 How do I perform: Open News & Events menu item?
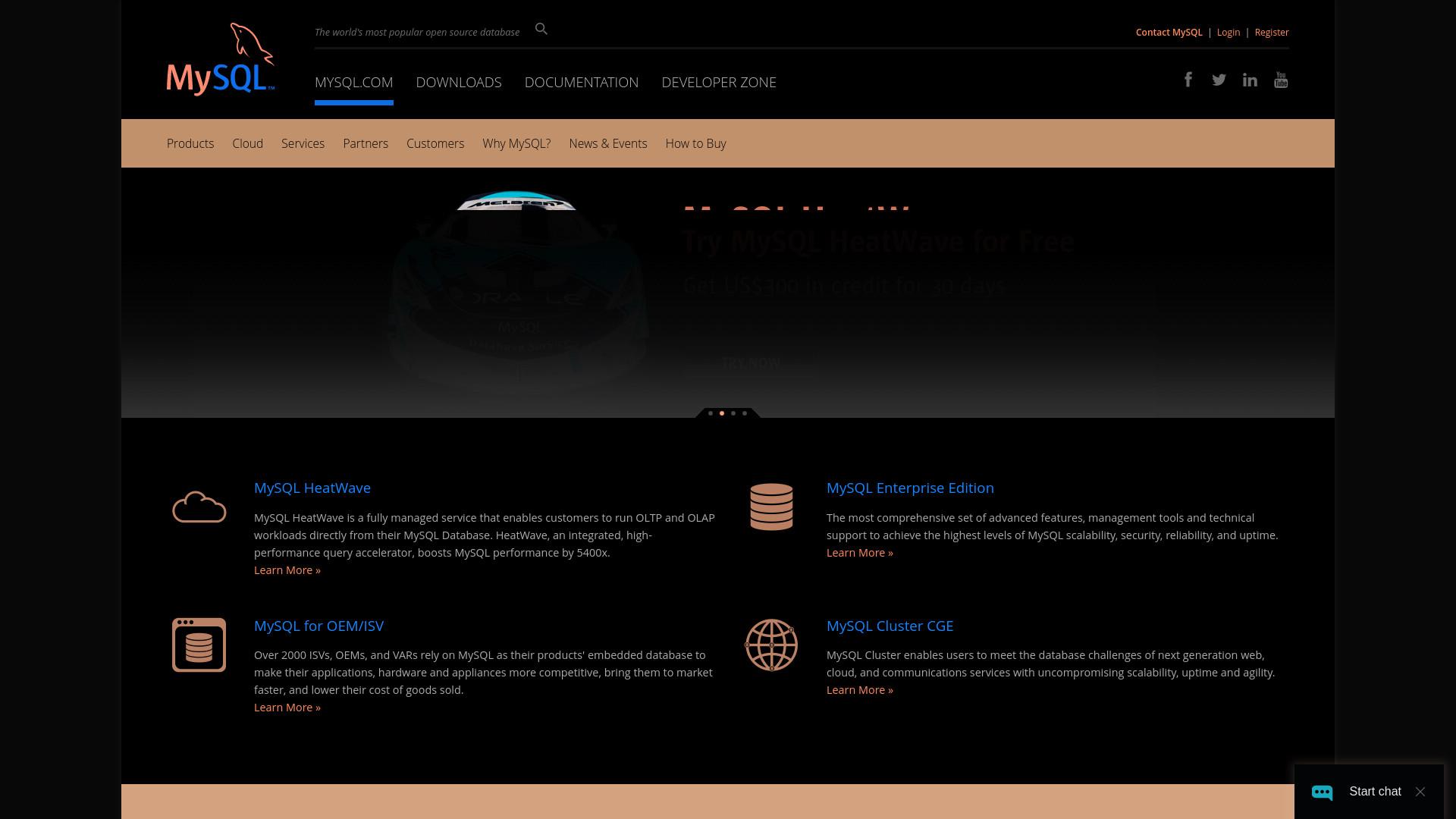[x=608, y=143]
